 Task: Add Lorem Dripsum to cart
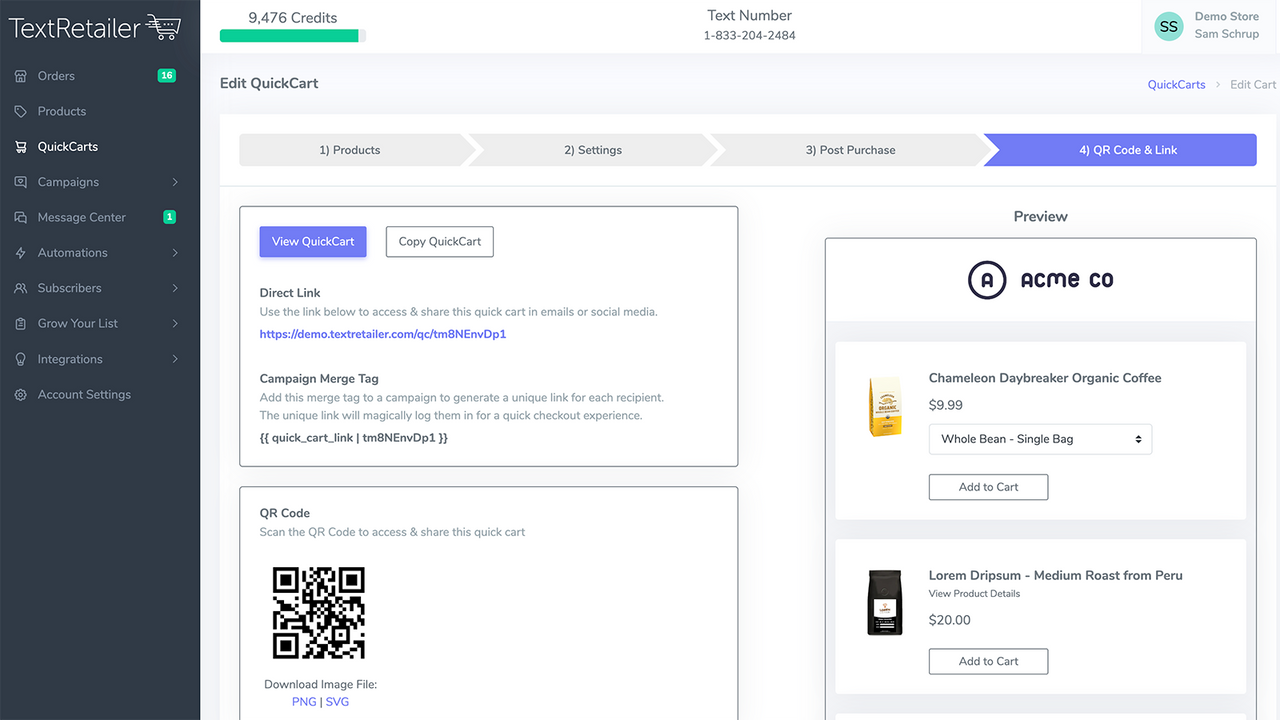coord(988,661)
